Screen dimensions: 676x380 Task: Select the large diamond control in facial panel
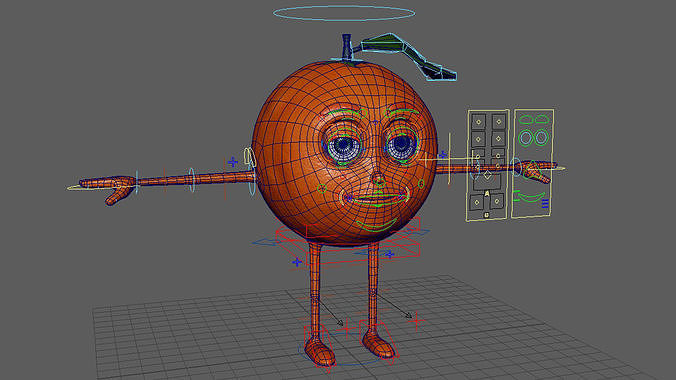coord(487,175)
